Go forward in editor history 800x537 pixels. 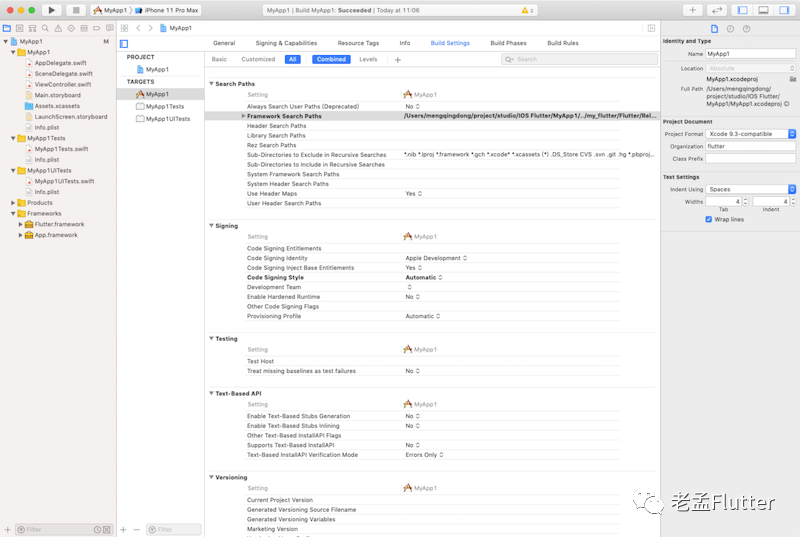click(151, 28)
